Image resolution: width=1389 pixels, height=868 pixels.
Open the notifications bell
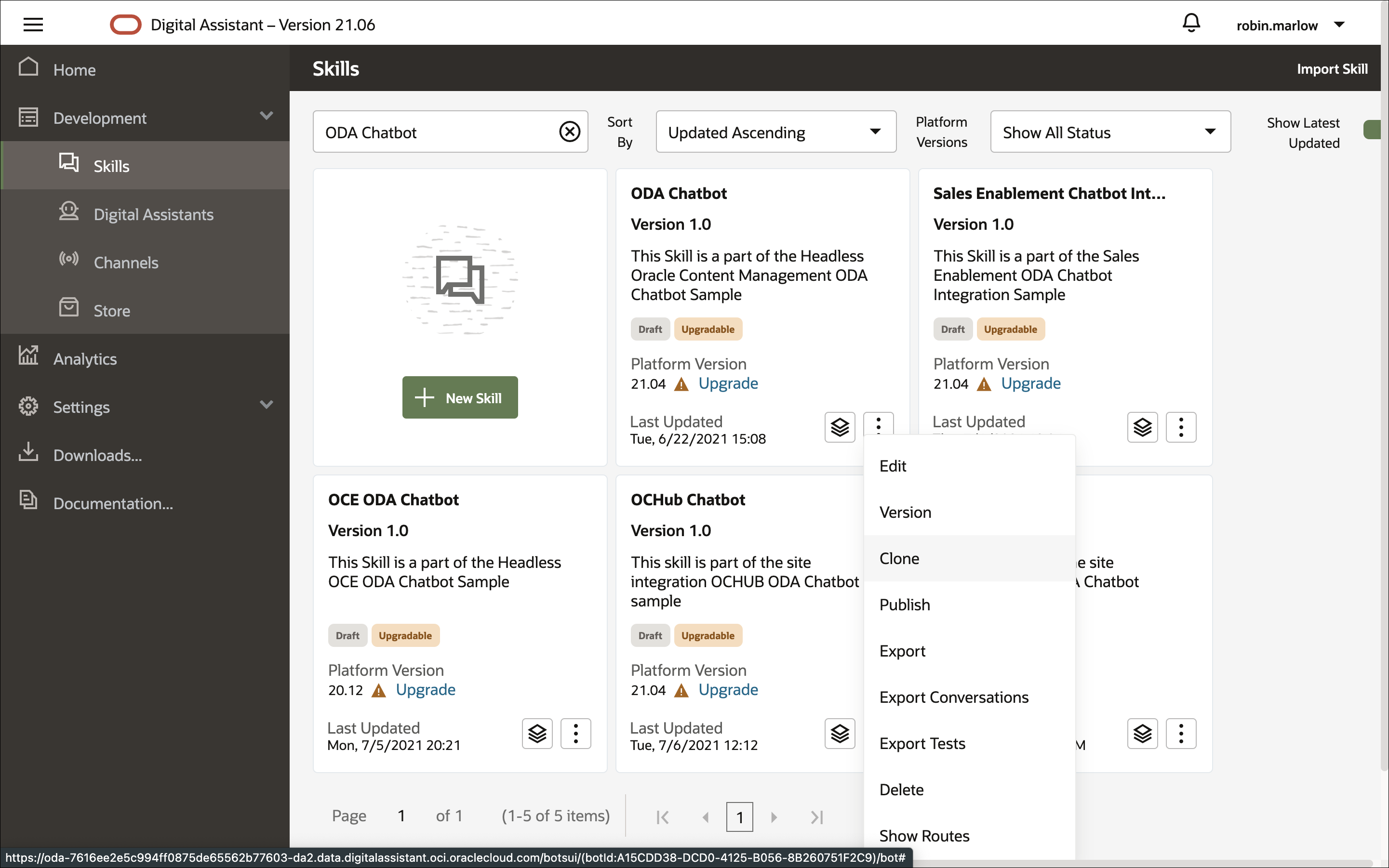point(1190,23)
